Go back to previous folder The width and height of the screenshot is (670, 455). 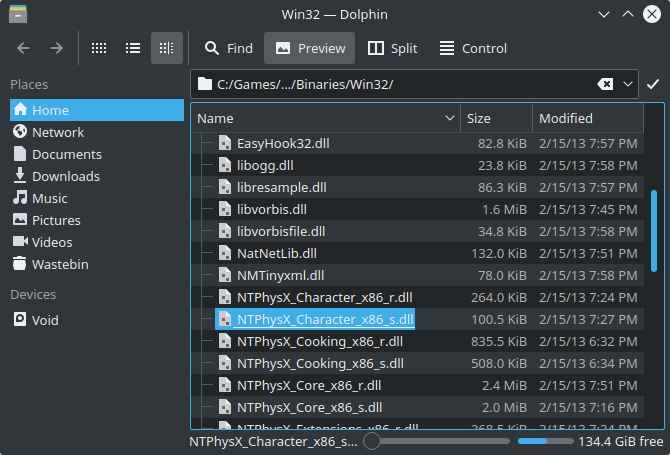tap(23, 48)
